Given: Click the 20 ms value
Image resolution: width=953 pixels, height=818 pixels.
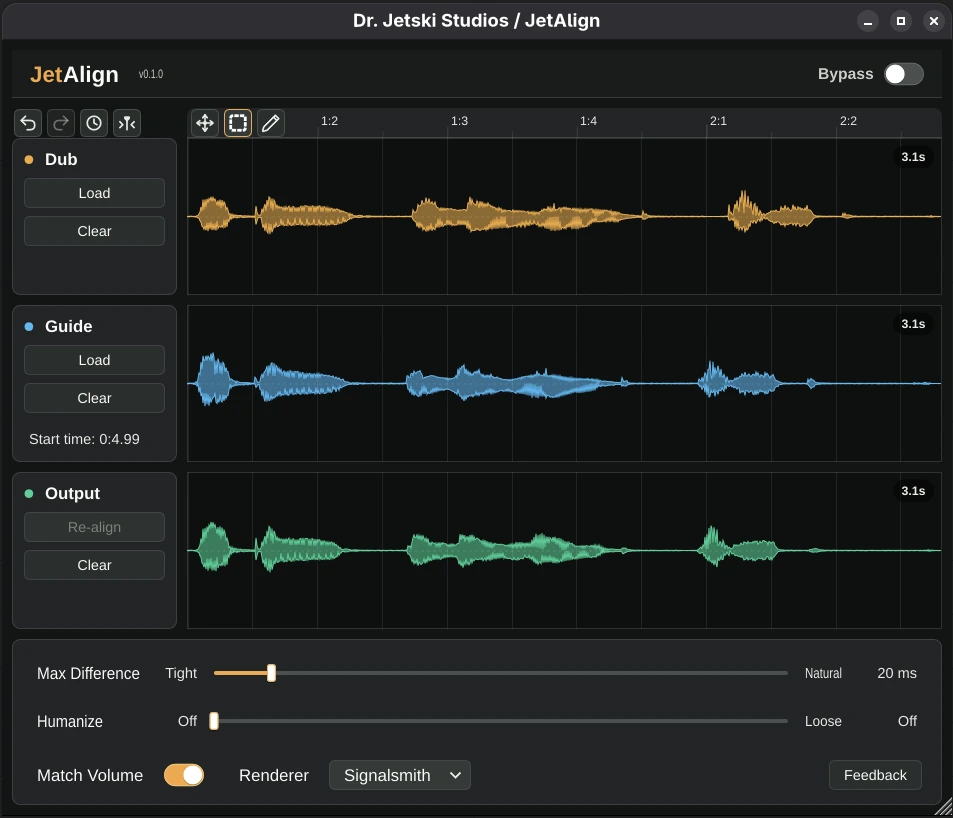Looking at the screenshot, I should point(896,673).
